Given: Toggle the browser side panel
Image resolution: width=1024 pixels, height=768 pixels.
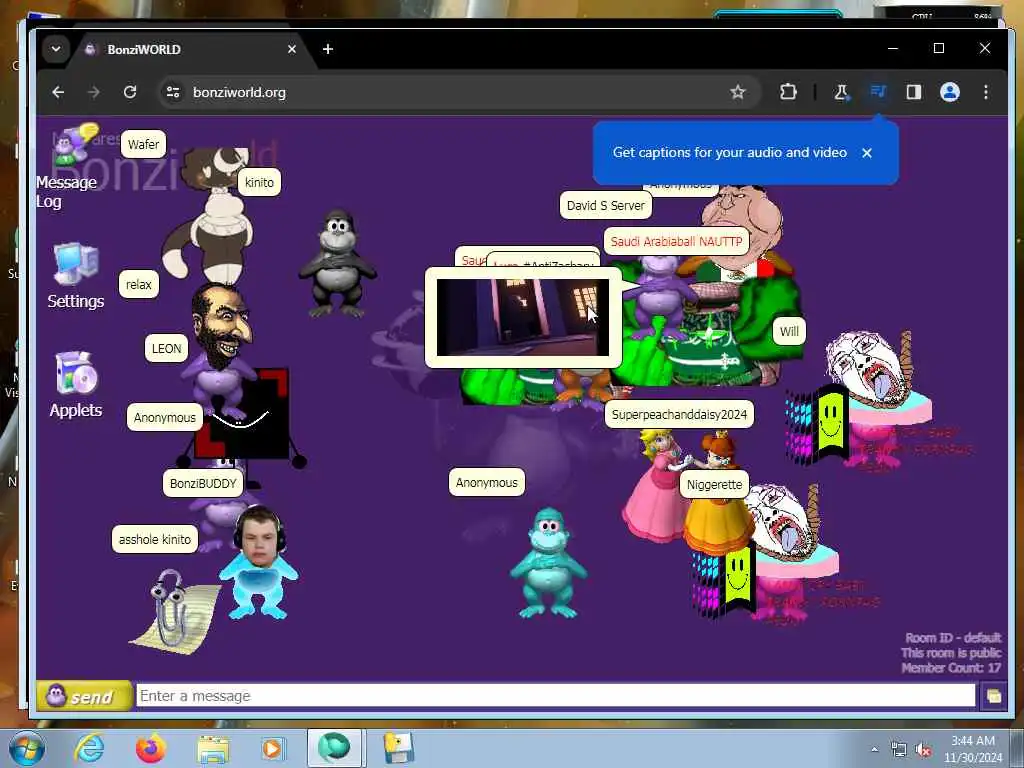Looking at the screenshot, I should coord(914,92).
